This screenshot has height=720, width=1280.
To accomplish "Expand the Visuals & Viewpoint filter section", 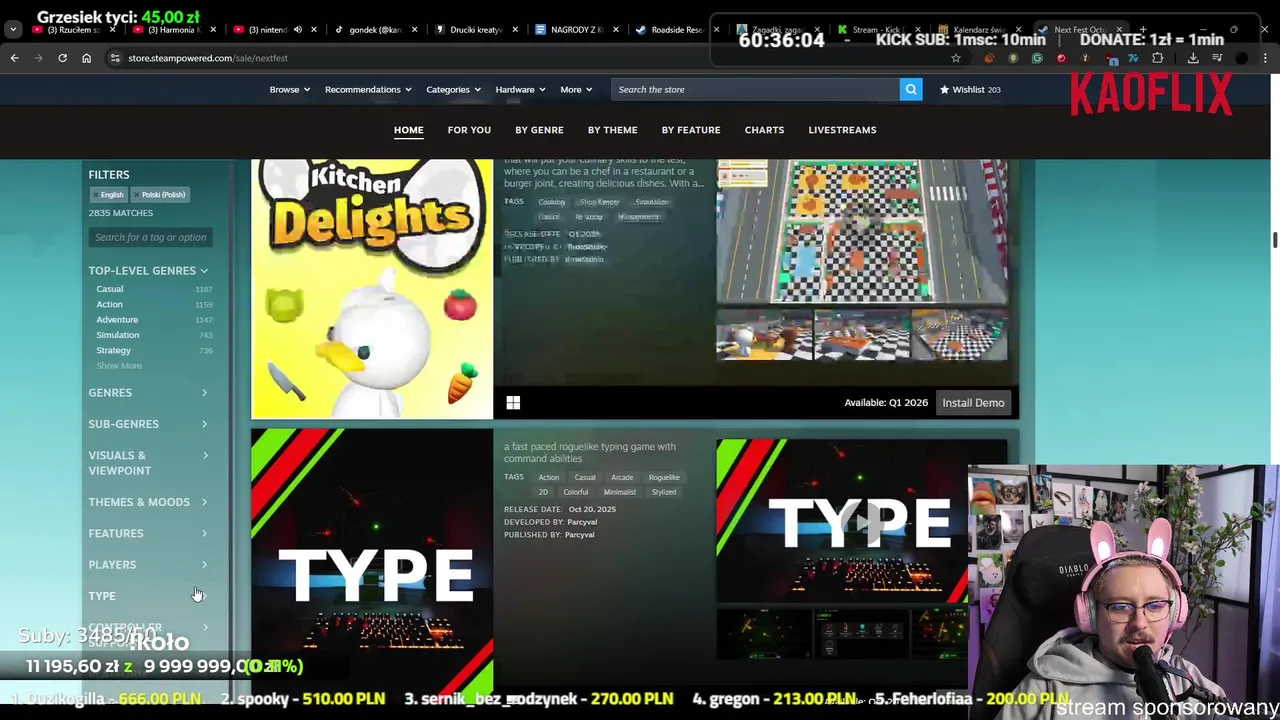I will [x=148, y=463].
